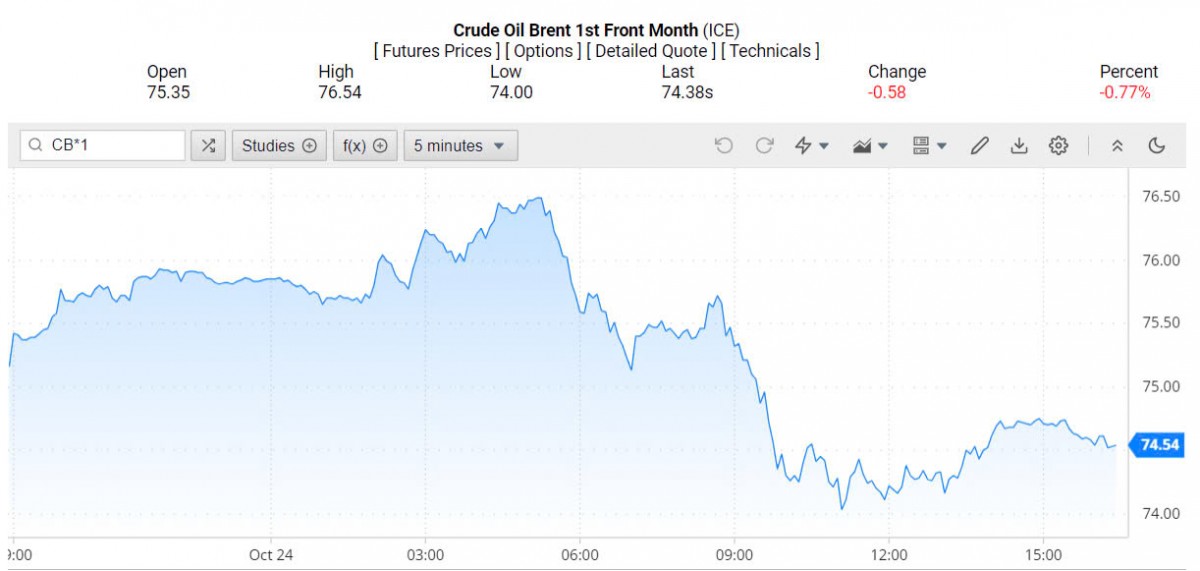
Task: Open chart settings gear
Action: point(1058,146)
